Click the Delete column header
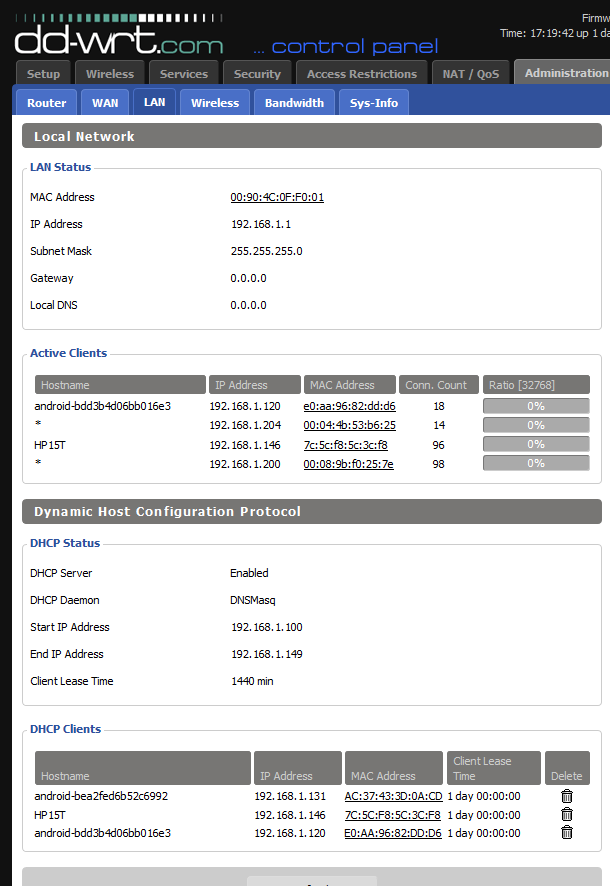 (567, 768)
